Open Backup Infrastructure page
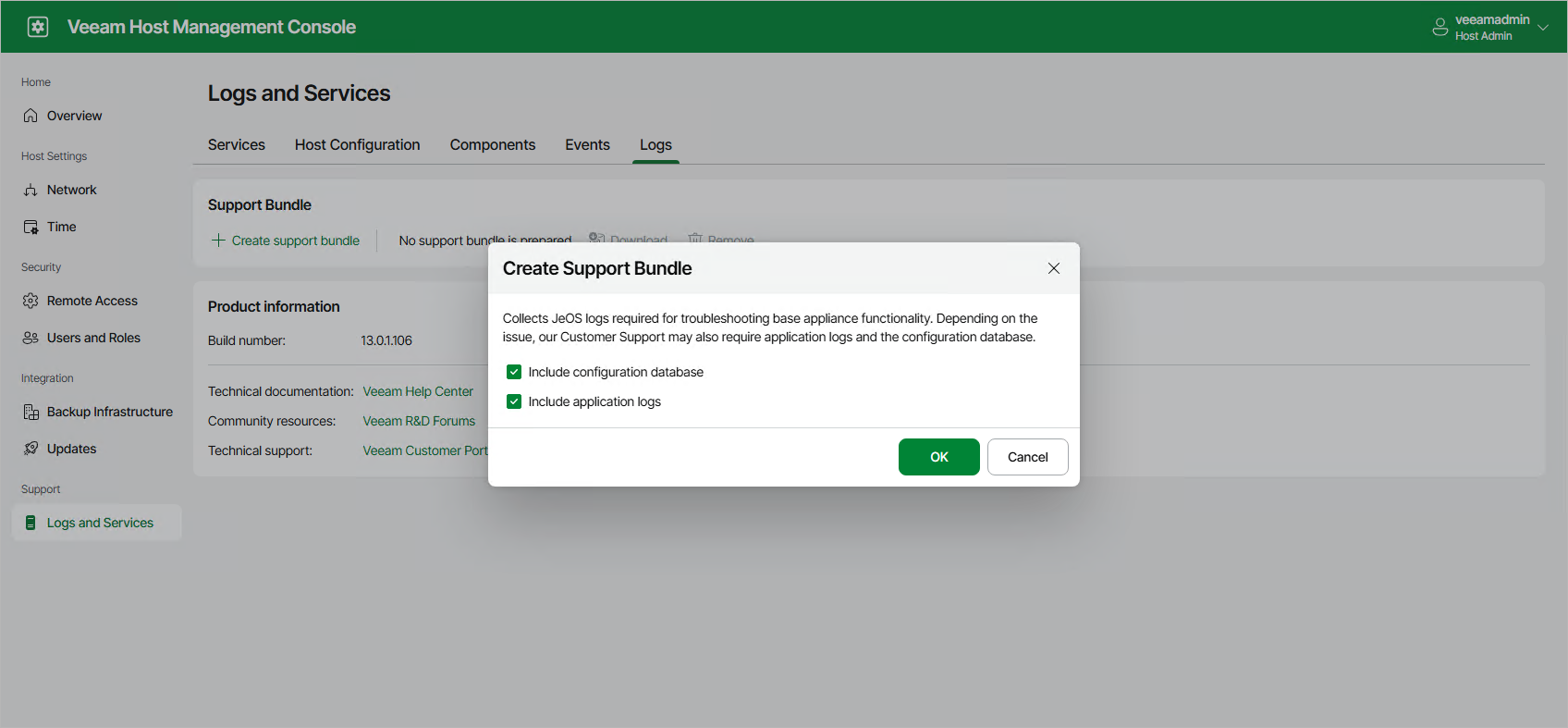The image size is (1568, 728). coord(97,412)
